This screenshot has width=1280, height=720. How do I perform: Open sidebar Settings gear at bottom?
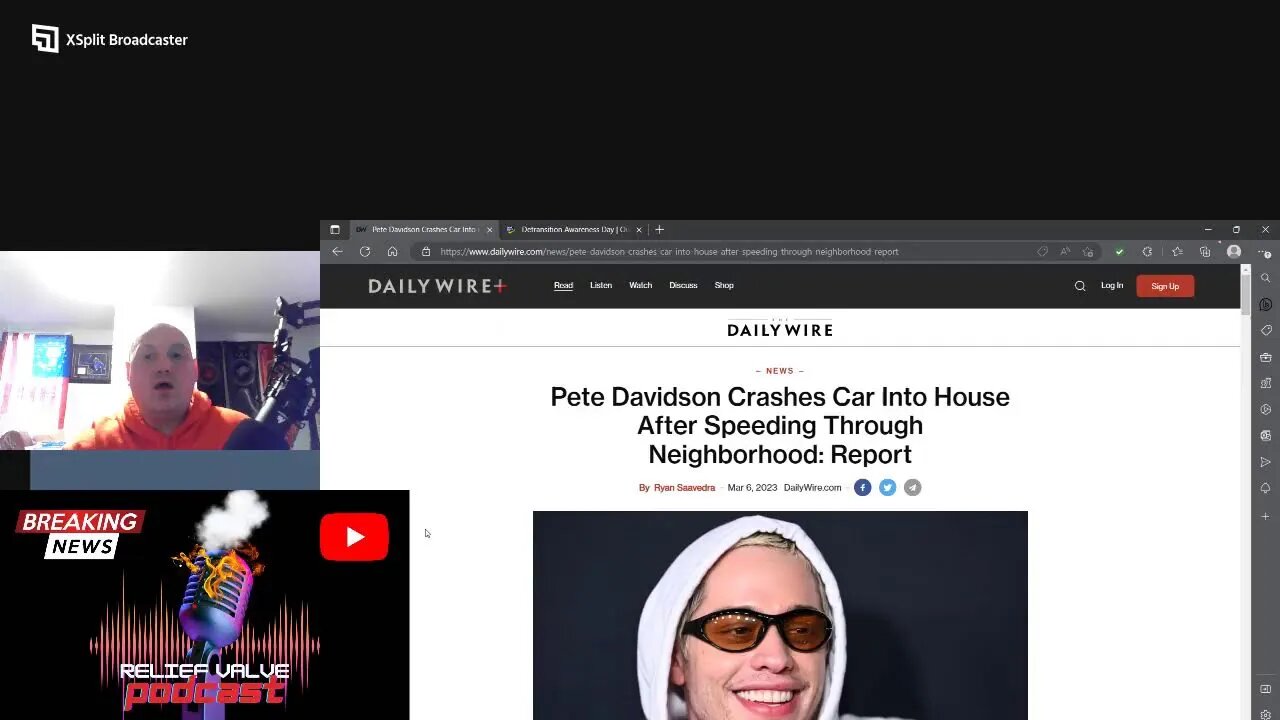(x=1266, y=714)
